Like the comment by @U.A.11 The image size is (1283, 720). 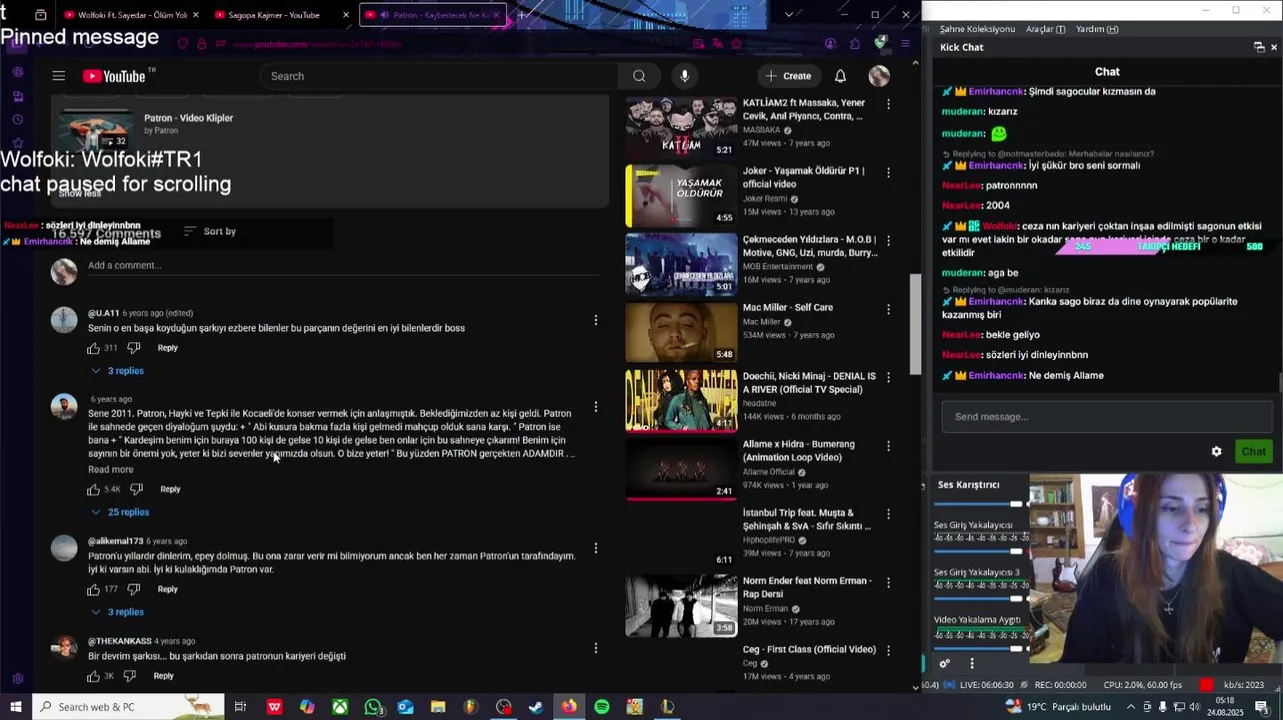(94, 348)
